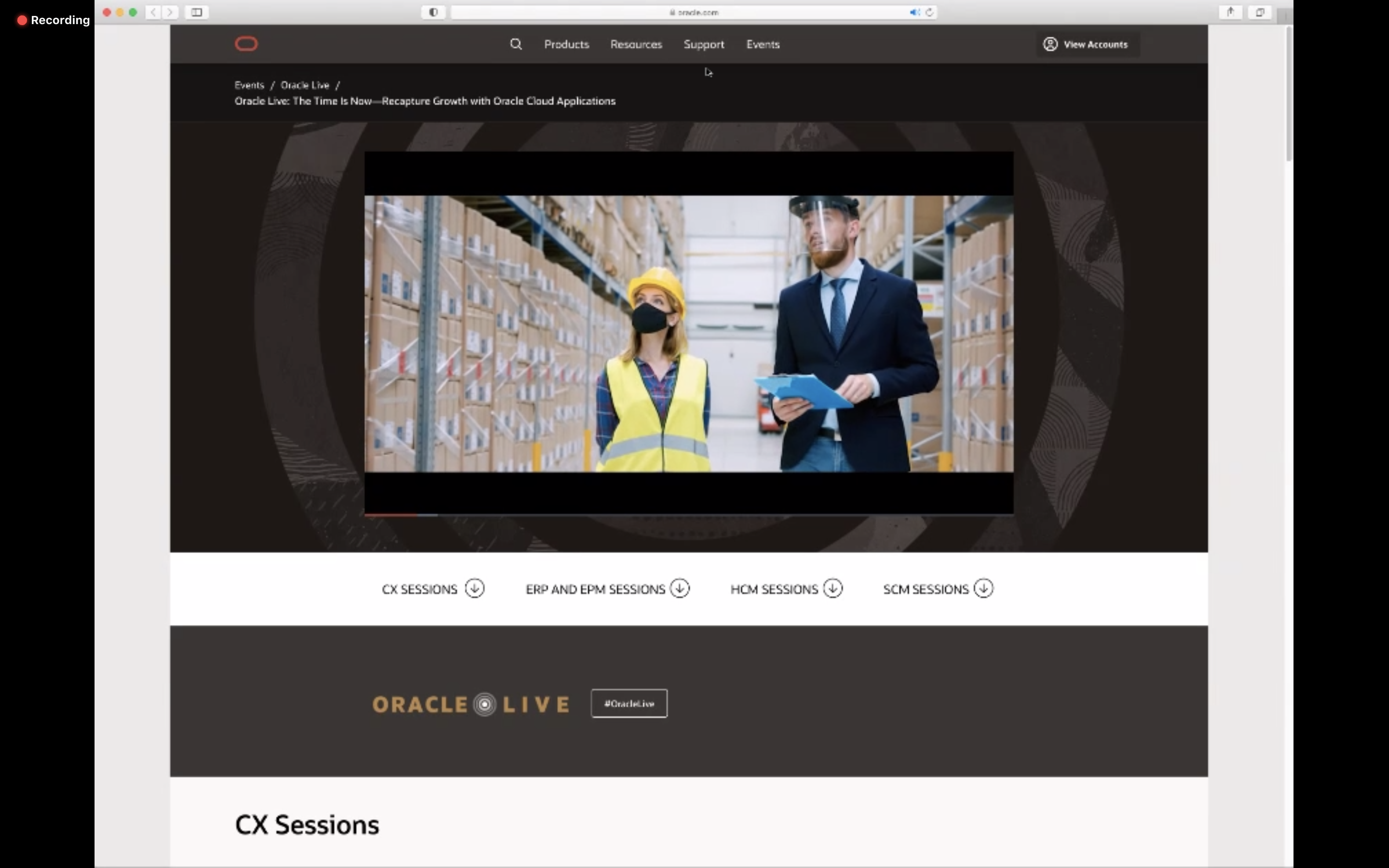The image size is (1389, 868).
Task: Jump to HCM SESSIONS link
Action: (x=774, y=589)
